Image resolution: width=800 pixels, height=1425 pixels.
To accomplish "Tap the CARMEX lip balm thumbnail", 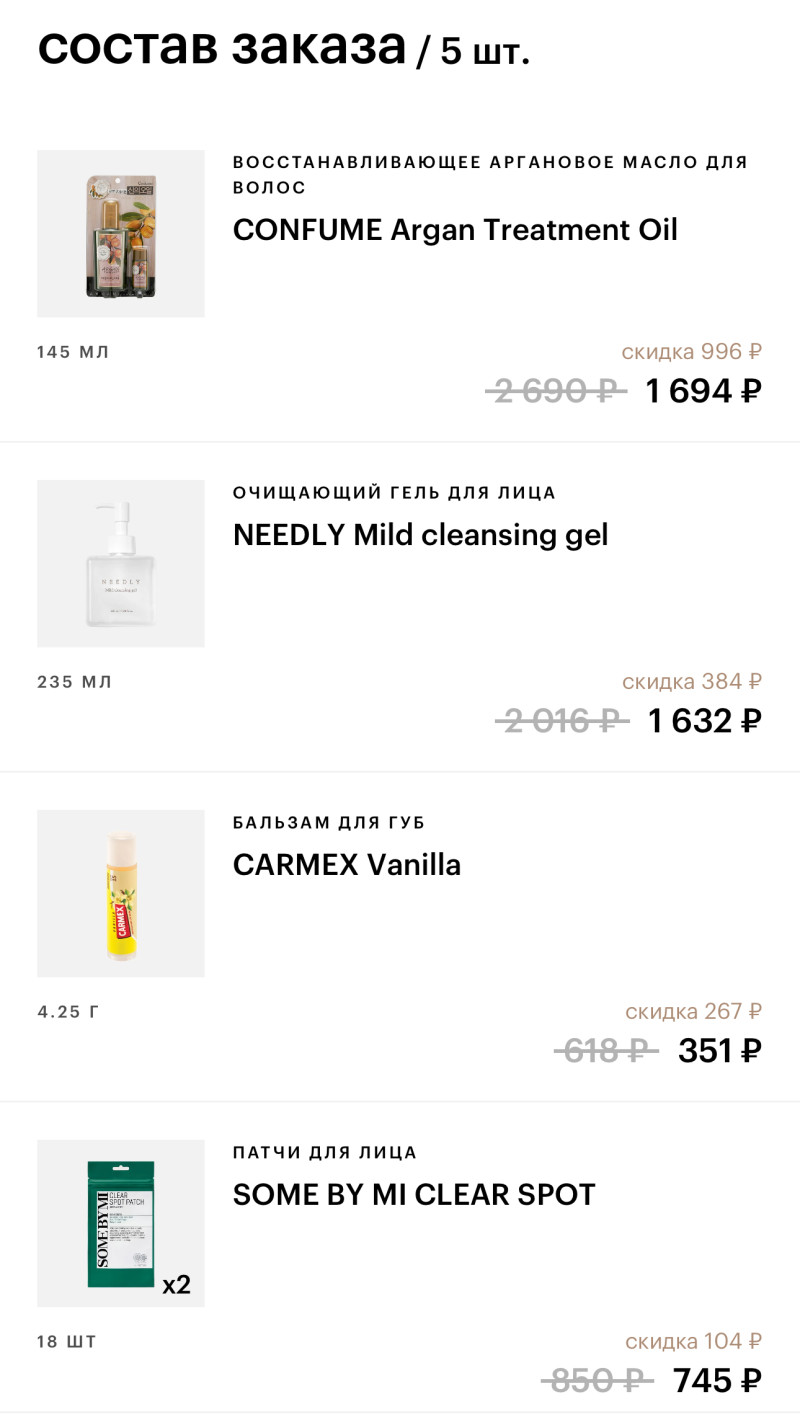I will pos(121,893).
